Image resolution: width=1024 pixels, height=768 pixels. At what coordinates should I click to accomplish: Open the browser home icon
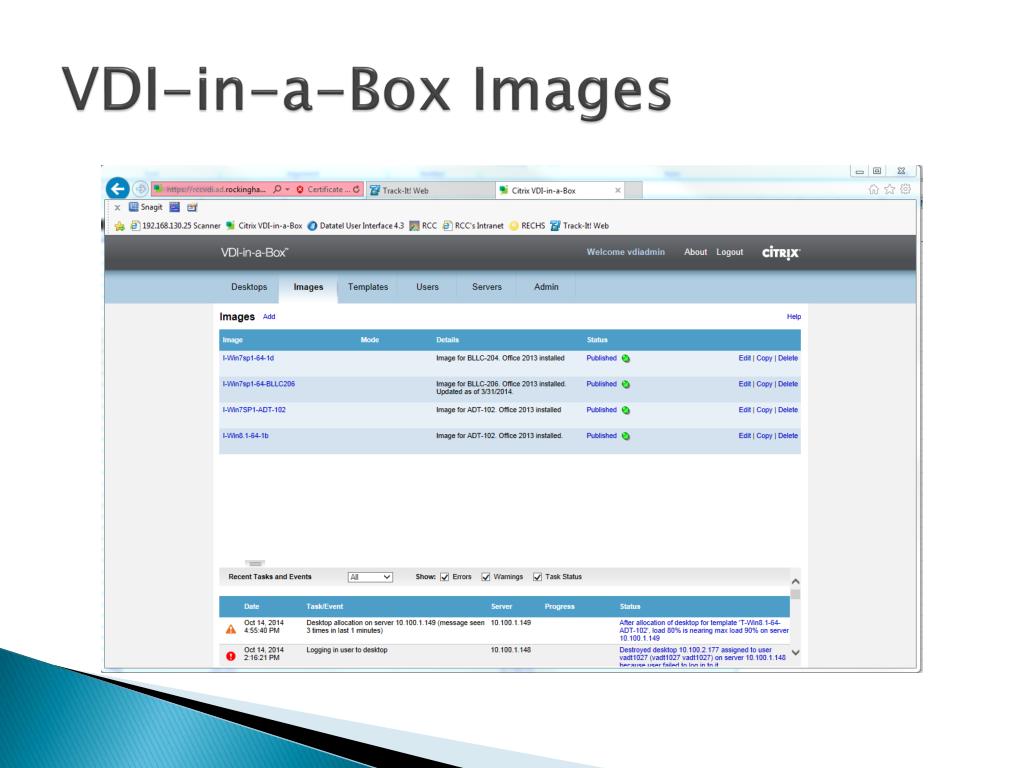coord(873,189)
